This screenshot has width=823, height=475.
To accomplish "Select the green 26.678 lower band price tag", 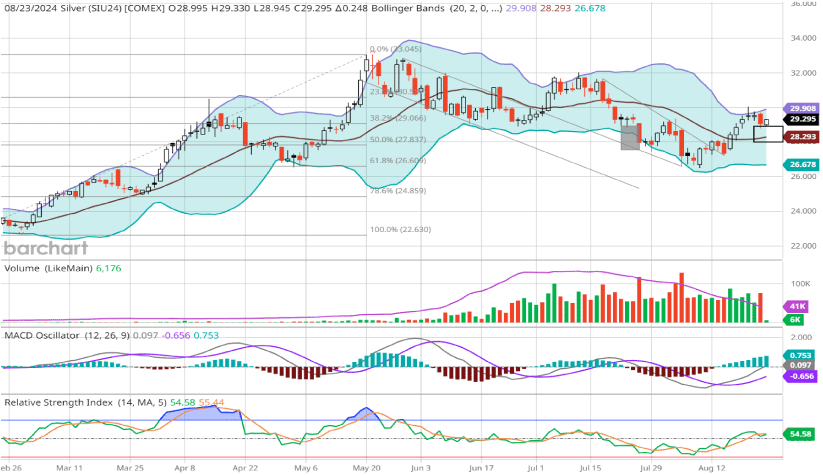I will (803, 164).
